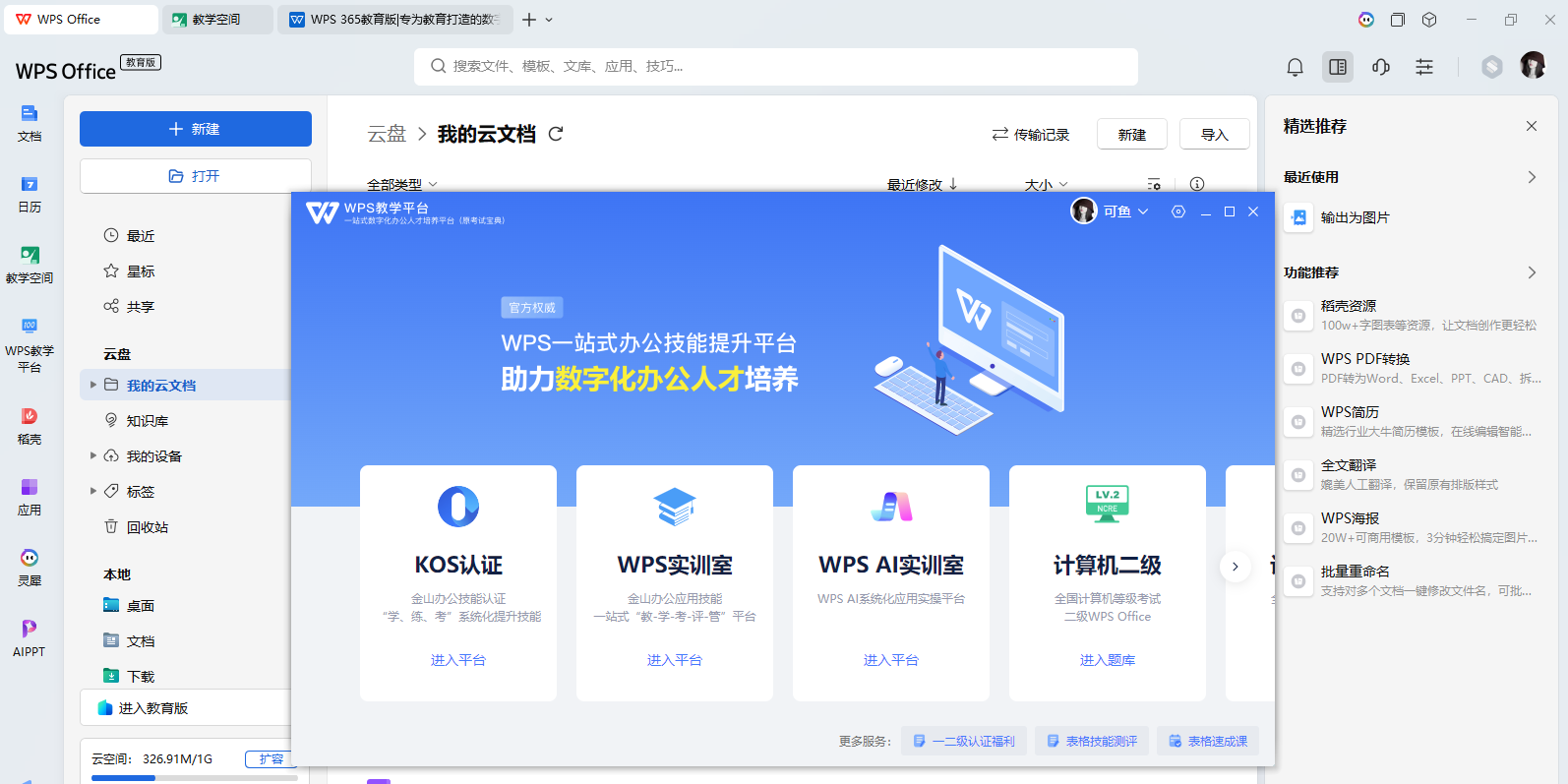Click the headset support icon
Screen dimensions: 1568x784
[x=1381, y=67]
